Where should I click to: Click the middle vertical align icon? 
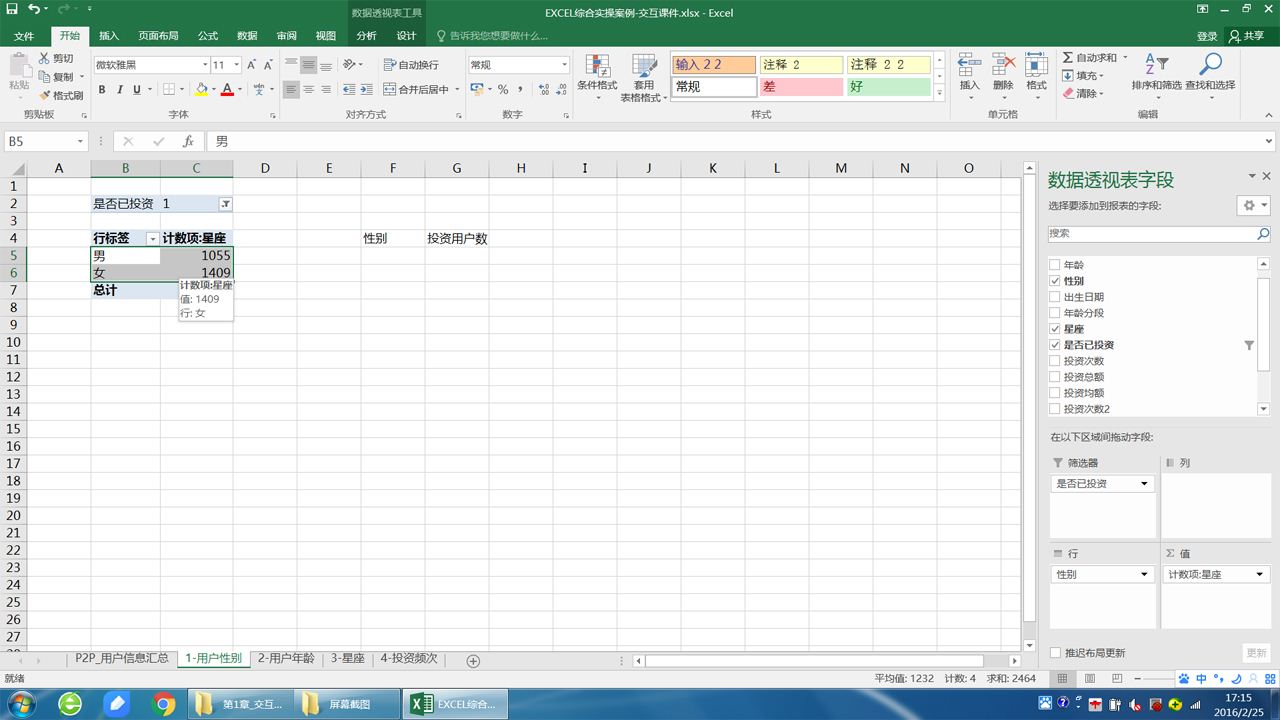[x=309, y=65]
